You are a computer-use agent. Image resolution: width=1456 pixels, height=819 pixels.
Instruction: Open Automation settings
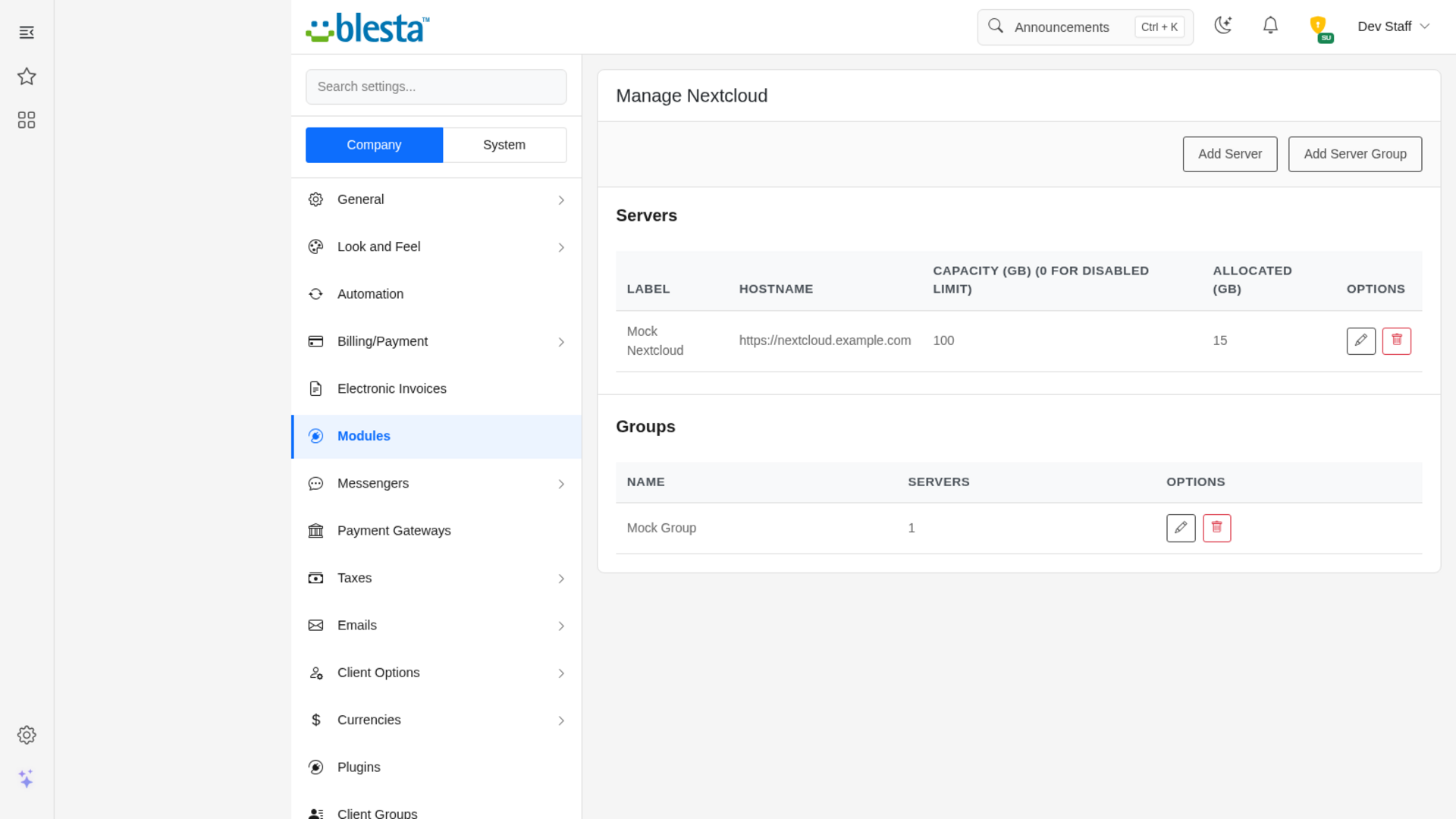pyautogui.click(x=436, y=294)
